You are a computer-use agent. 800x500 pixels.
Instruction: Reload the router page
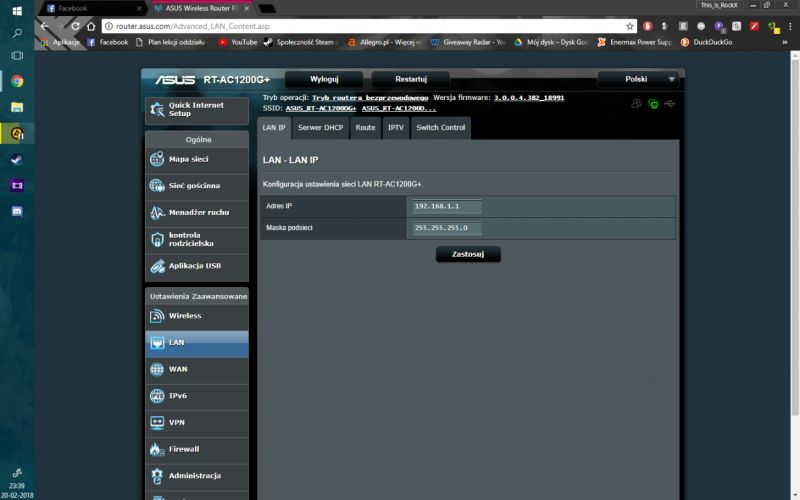pos(76,26)
